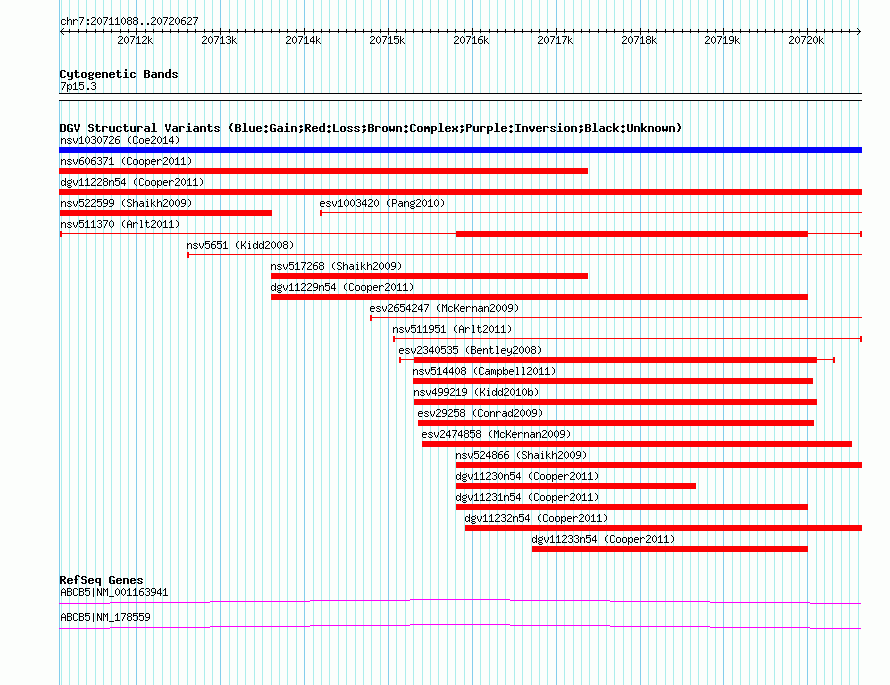Click the 20713k ruler position label
The width and height of the screenshot is (890, 685).
click(x=219, y=40)
